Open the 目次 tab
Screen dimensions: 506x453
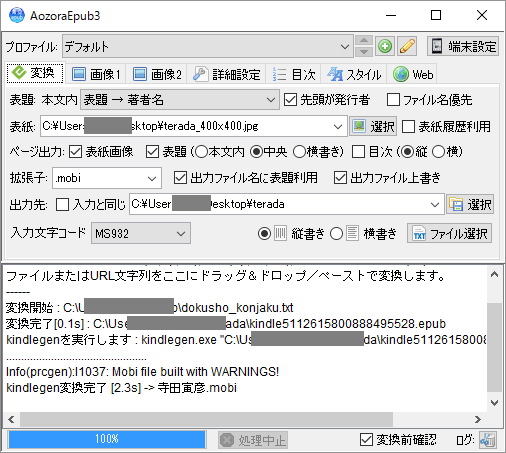pos(294,74)
